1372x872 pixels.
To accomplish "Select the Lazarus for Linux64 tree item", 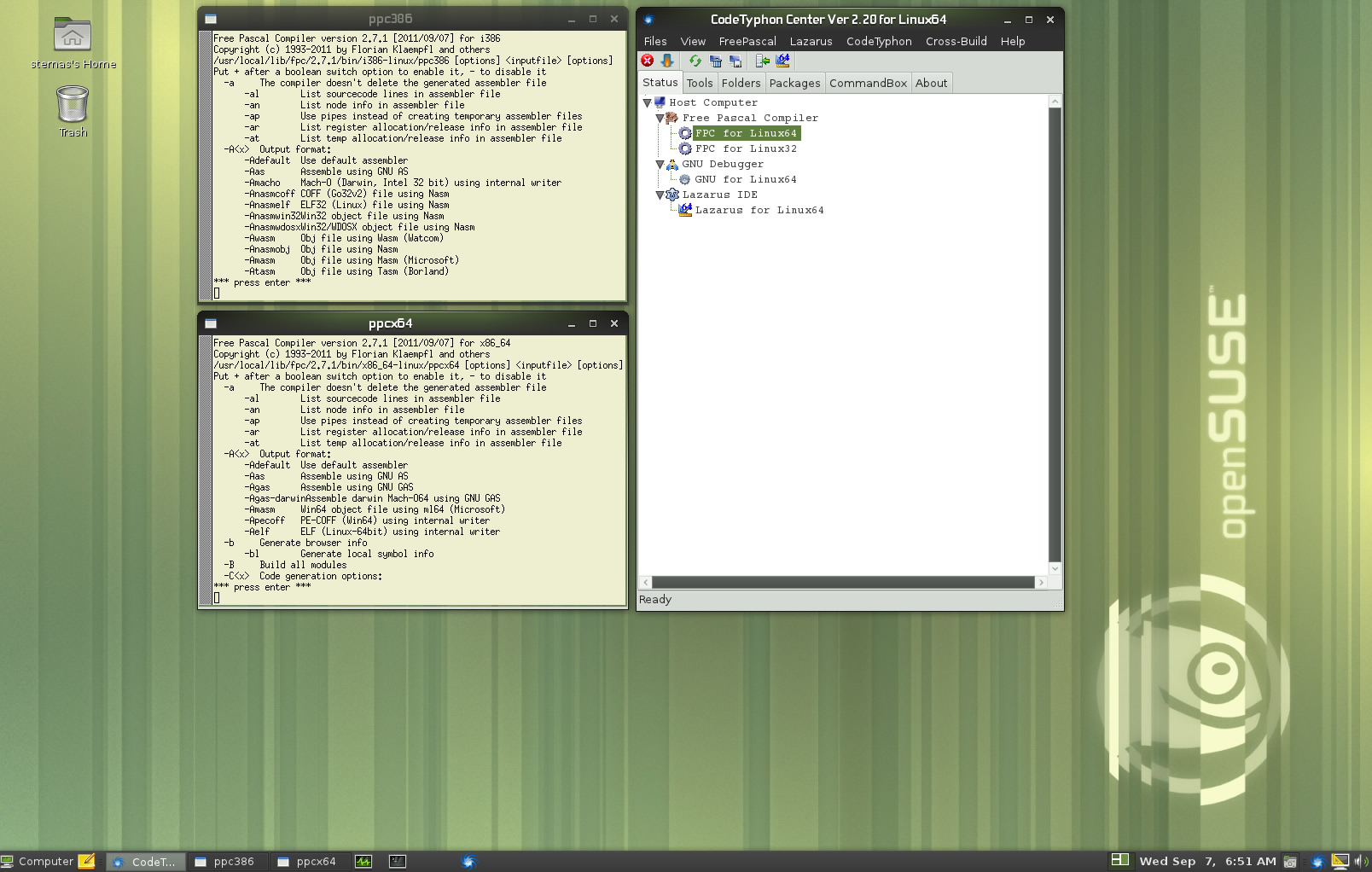I will click(759, 210).
